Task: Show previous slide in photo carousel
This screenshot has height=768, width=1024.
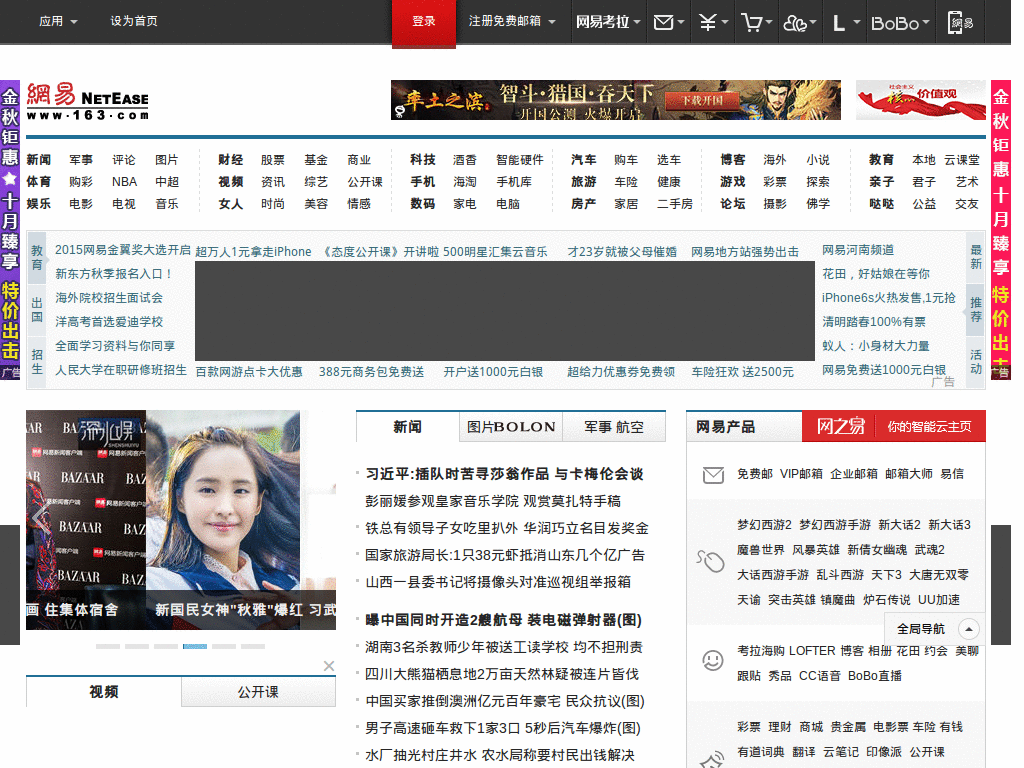Action: coord(41,519)
